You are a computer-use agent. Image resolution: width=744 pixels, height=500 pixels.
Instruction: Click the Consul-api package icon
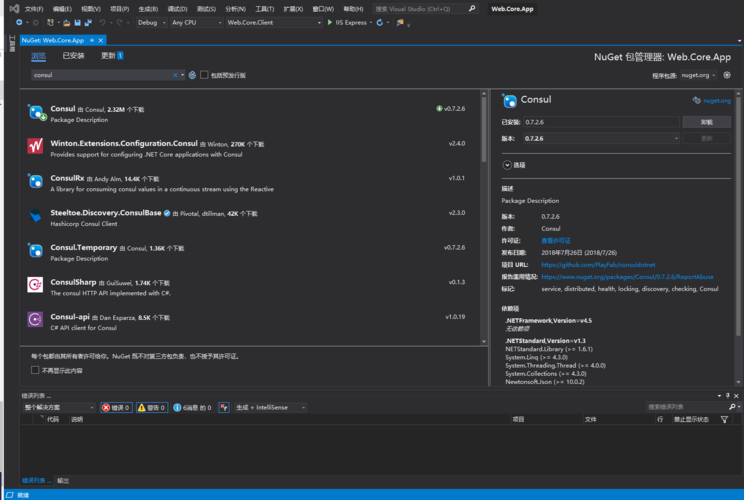click(x=35, y=319)
